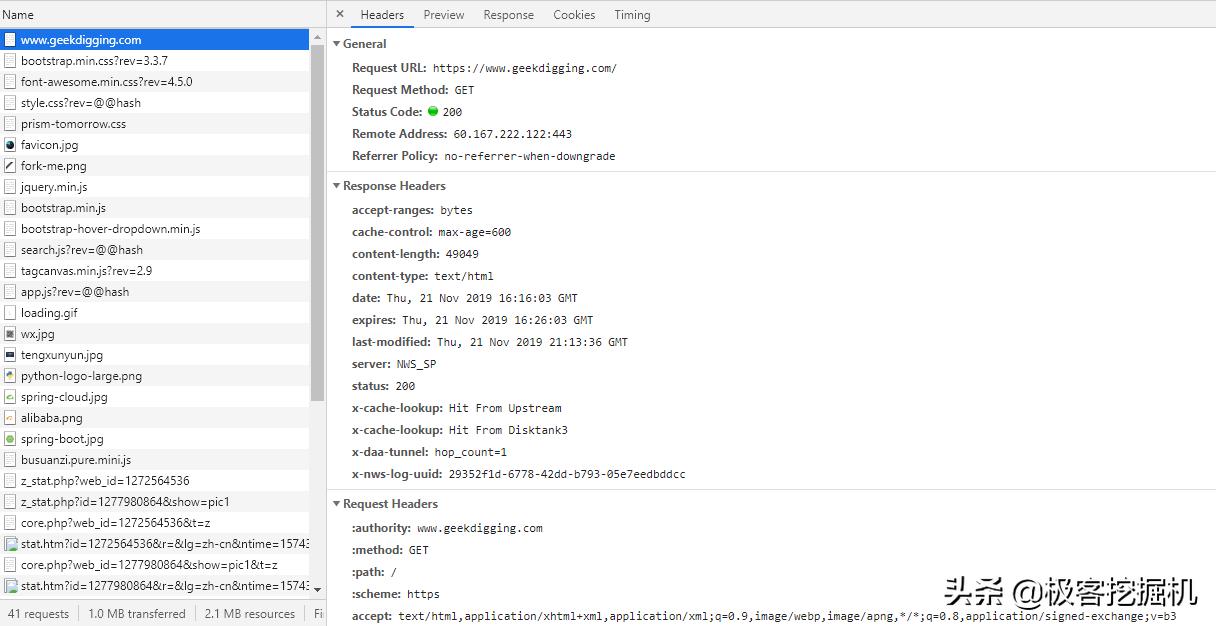This screenshot has width=1216, height=626.
Task: Click the python-logo-large.png file icon
Action: [10, 375]
